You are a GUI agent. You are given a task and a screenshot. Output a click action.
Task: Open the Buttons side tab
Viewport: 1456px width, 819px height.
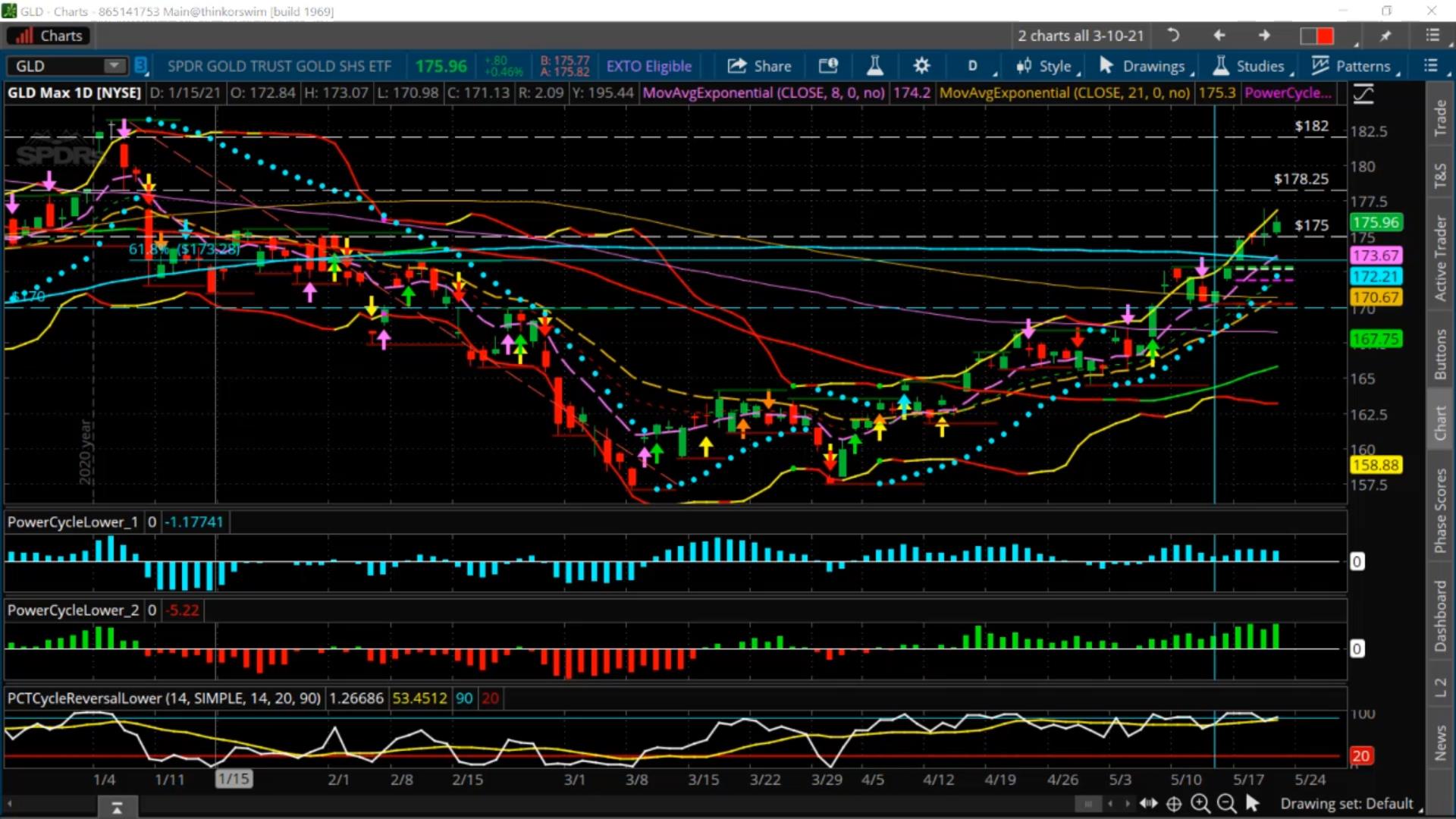(1439, 354)
